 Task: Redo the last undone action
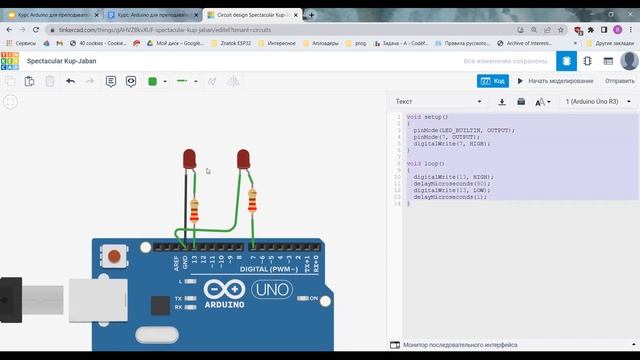click(90, 81)
